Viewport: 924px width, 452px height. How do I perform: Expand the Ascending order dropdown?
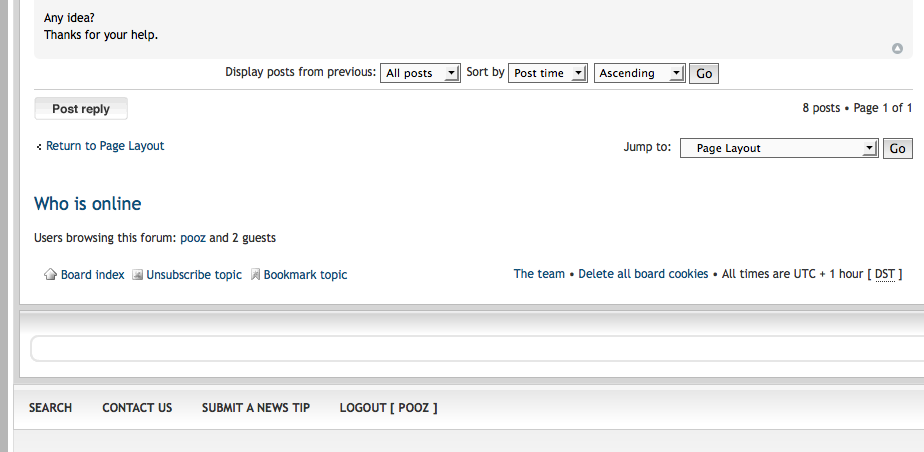(639, 73)
